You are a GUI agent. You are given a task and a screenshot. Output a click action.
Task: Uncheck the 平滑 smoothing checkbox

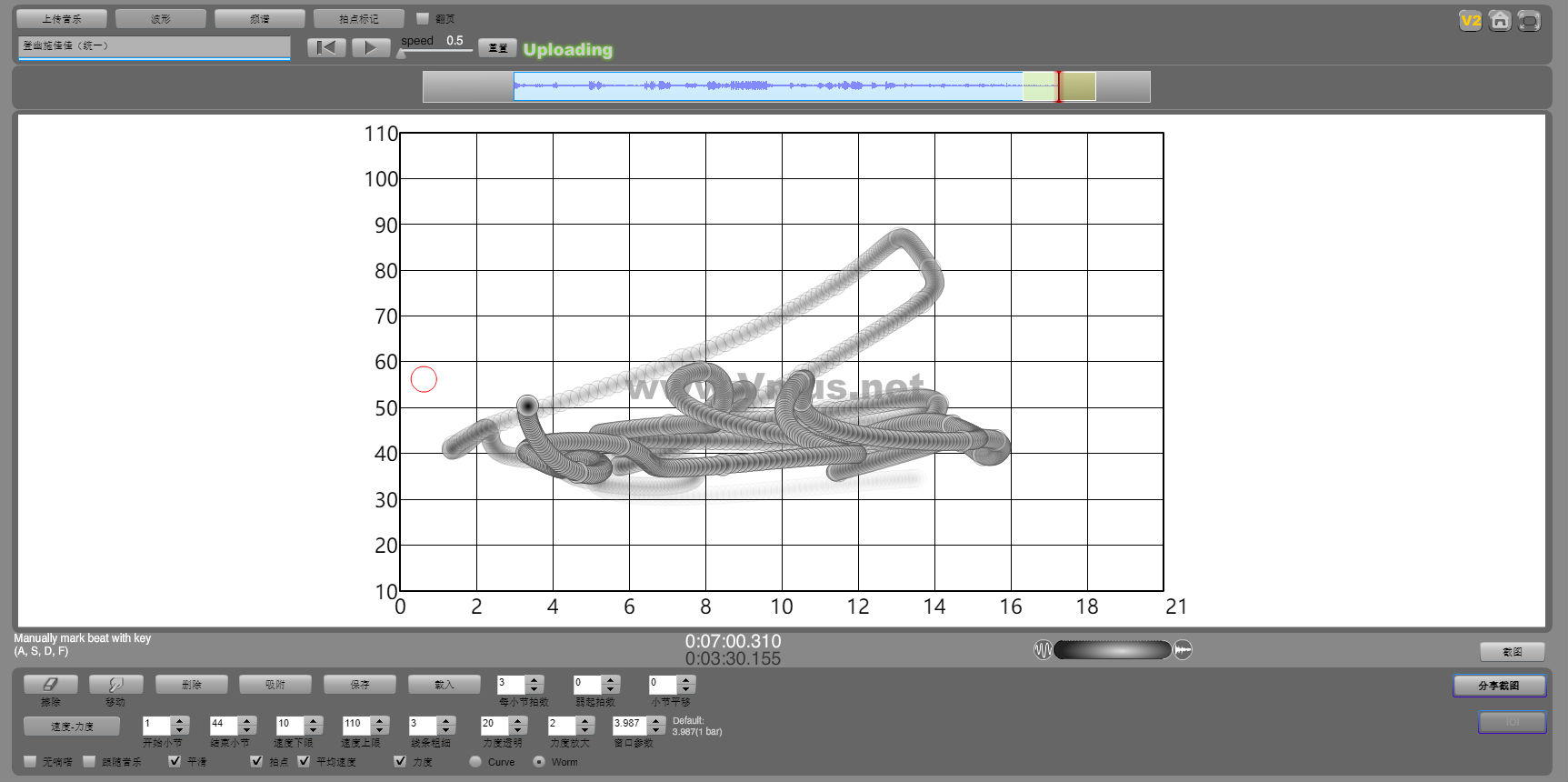point(175,761)
